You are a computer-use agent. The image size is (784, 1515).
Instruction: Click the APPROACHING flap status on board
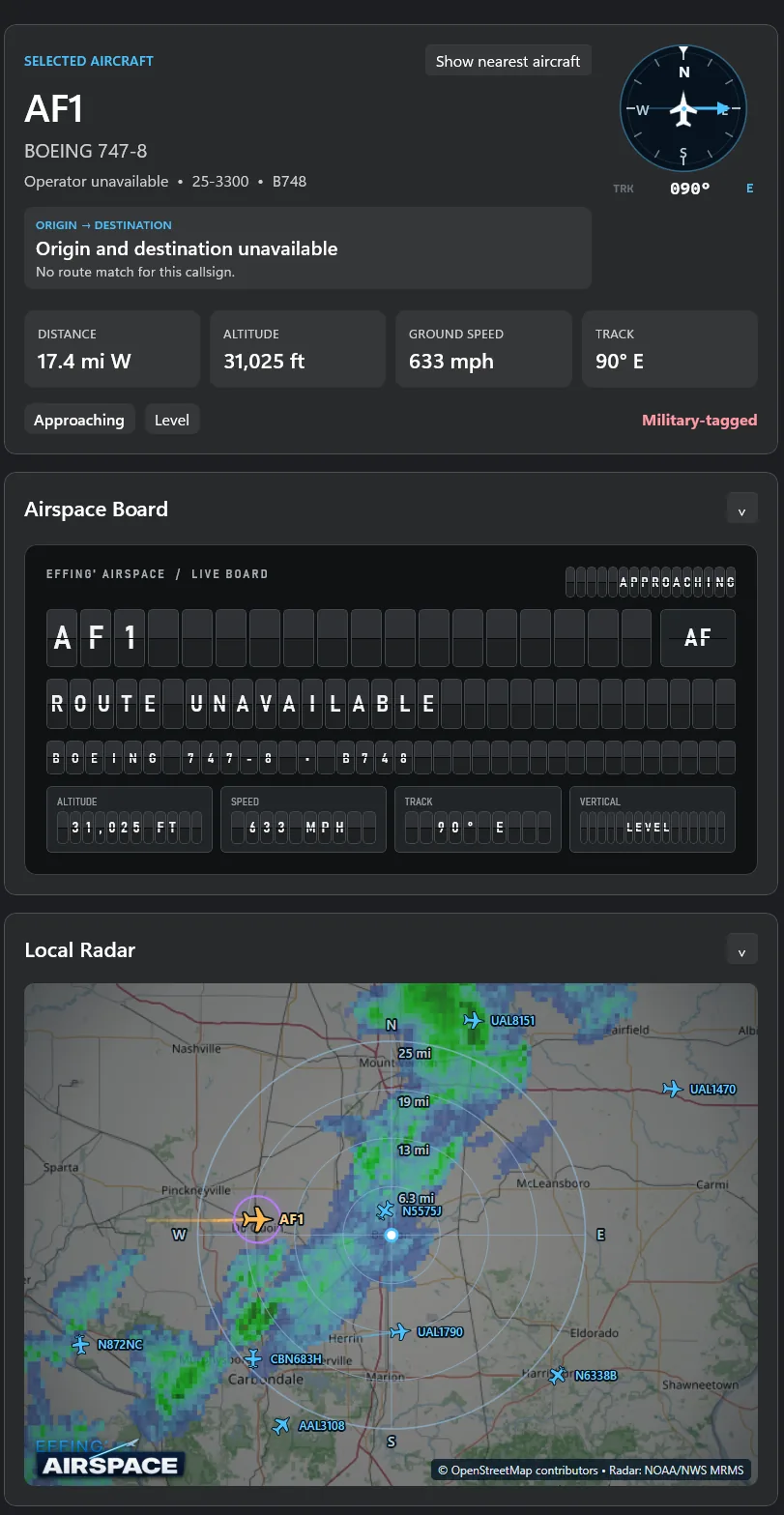click(x=651, y=582)
